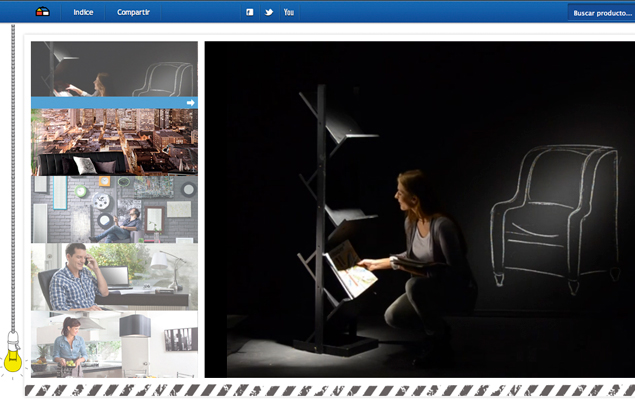
Task: Select the woman in kitchen thumbnail
Action: point(113,344)
